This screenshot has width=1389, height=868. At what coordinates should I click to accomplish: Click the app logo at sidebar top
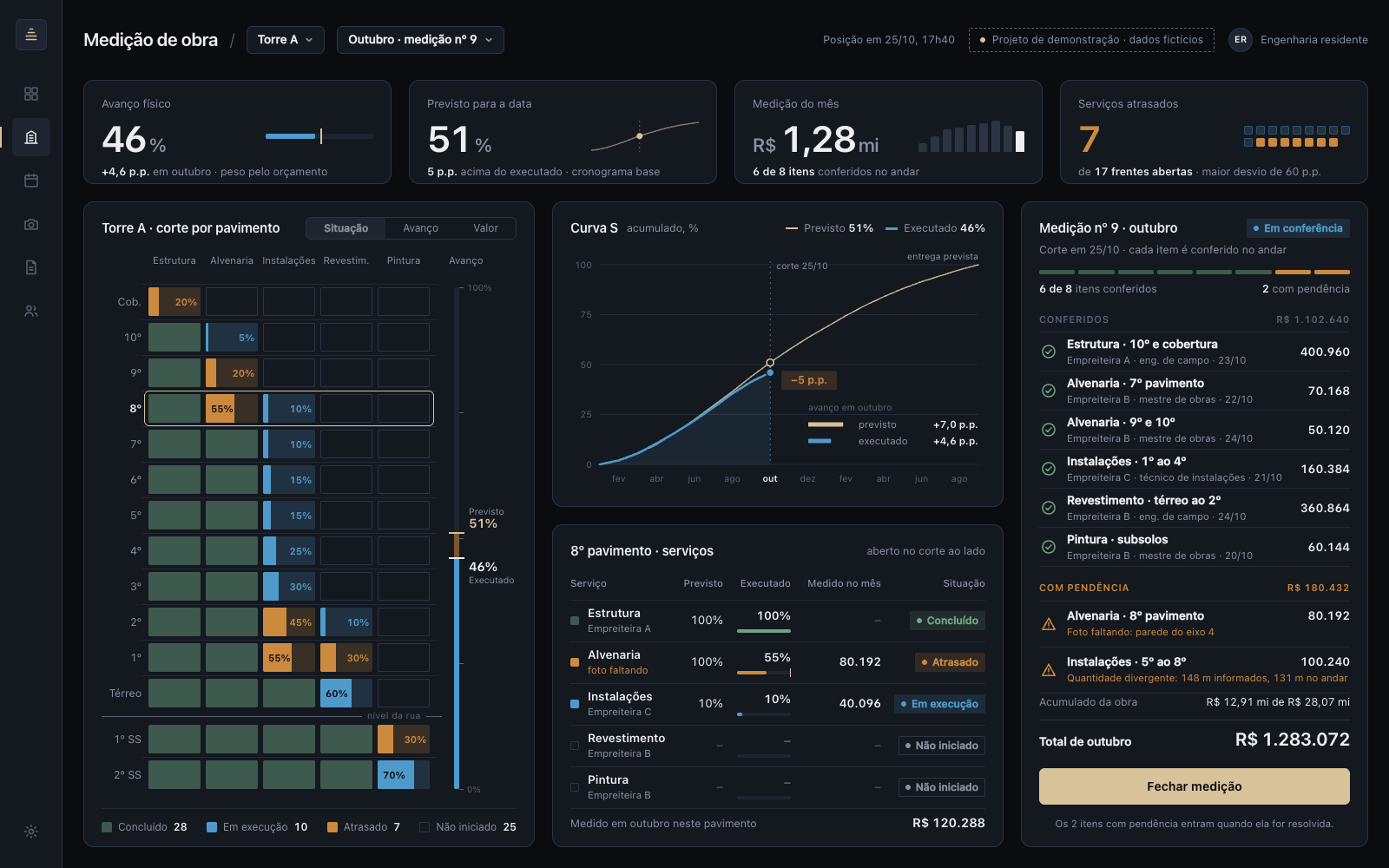(31, 35)
